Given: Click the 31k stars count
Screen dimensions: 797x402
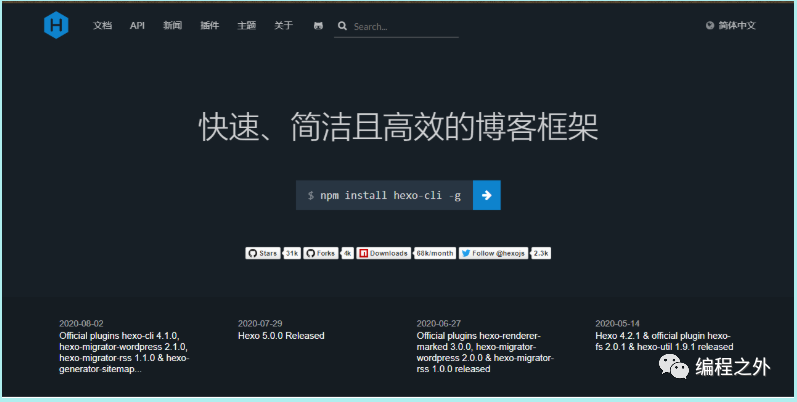Looking at the screenshot, I should click(x=292, y=253).
